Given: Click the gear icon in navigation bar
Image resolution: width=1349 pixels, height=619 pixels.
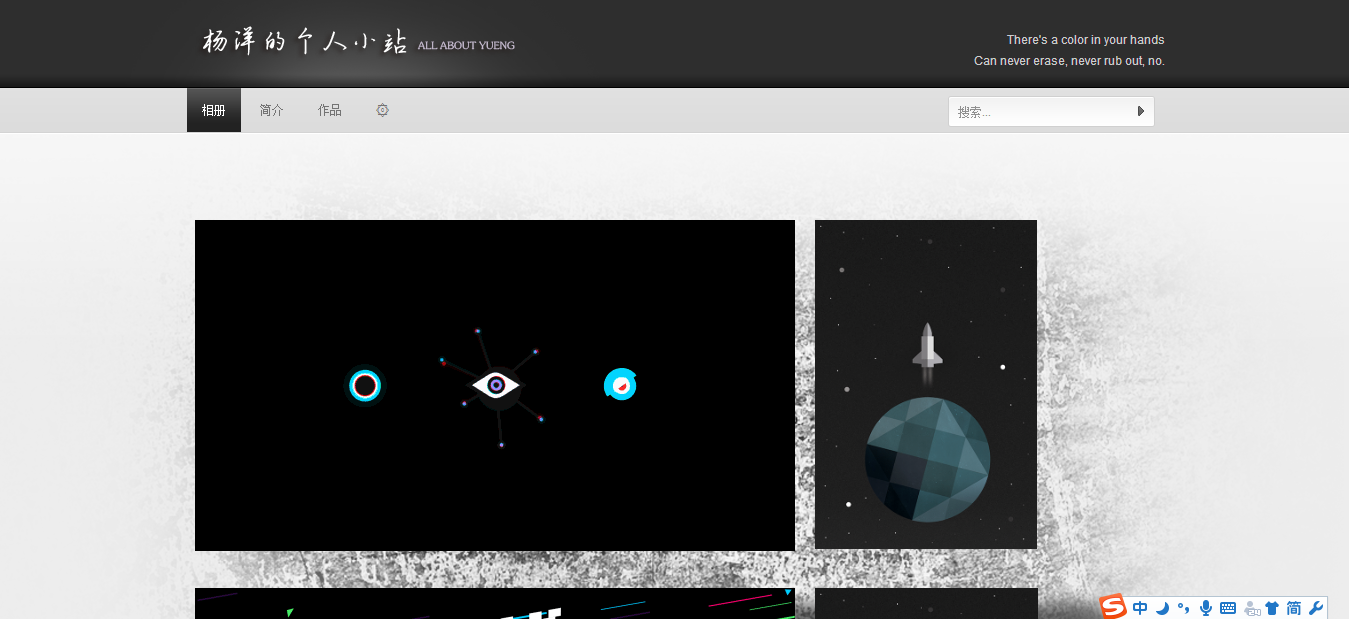Looking at the screenshot, I should coord(382,110).
